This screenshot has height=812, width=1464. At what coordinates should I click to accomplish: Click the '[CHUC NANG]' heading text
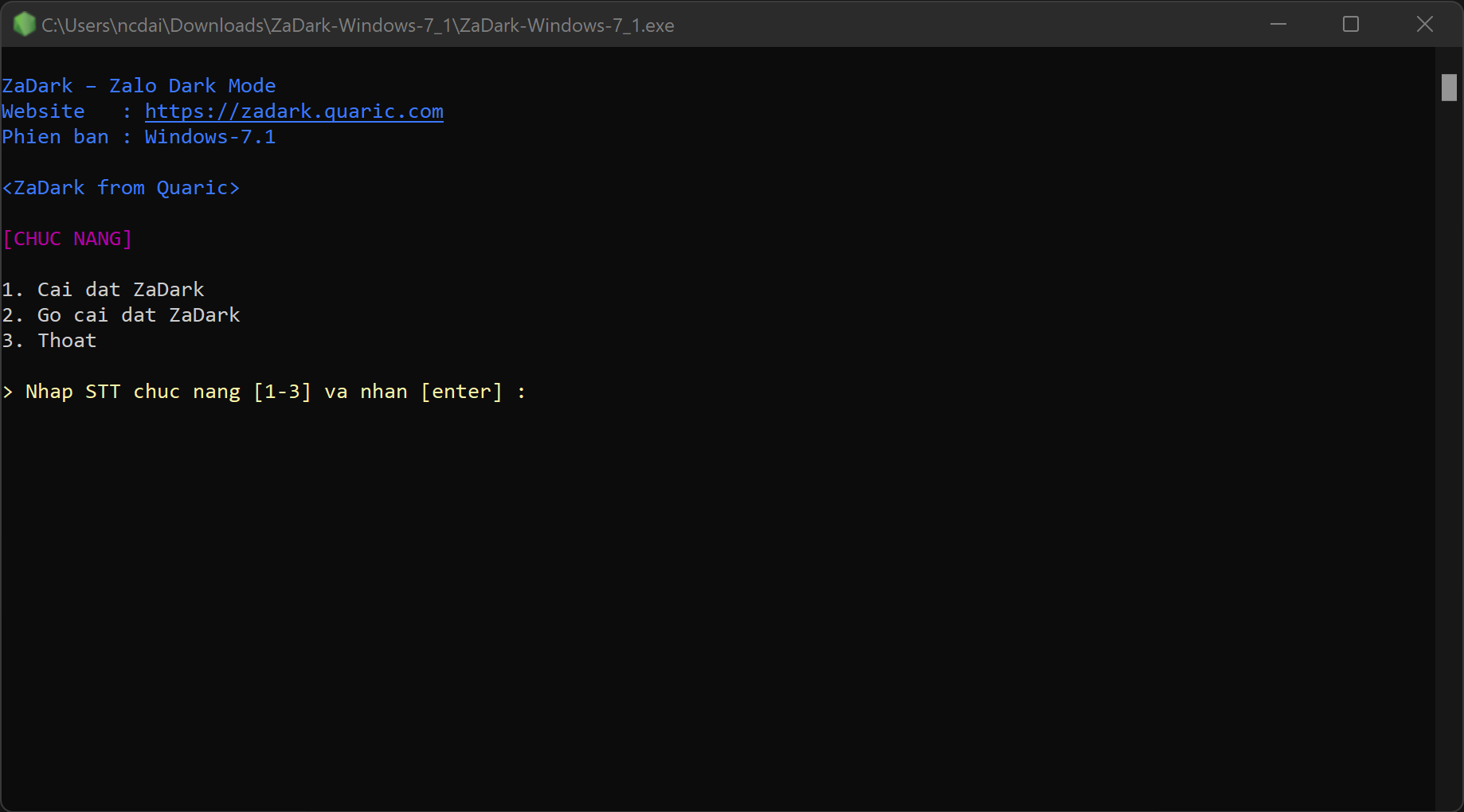point(68,239)
